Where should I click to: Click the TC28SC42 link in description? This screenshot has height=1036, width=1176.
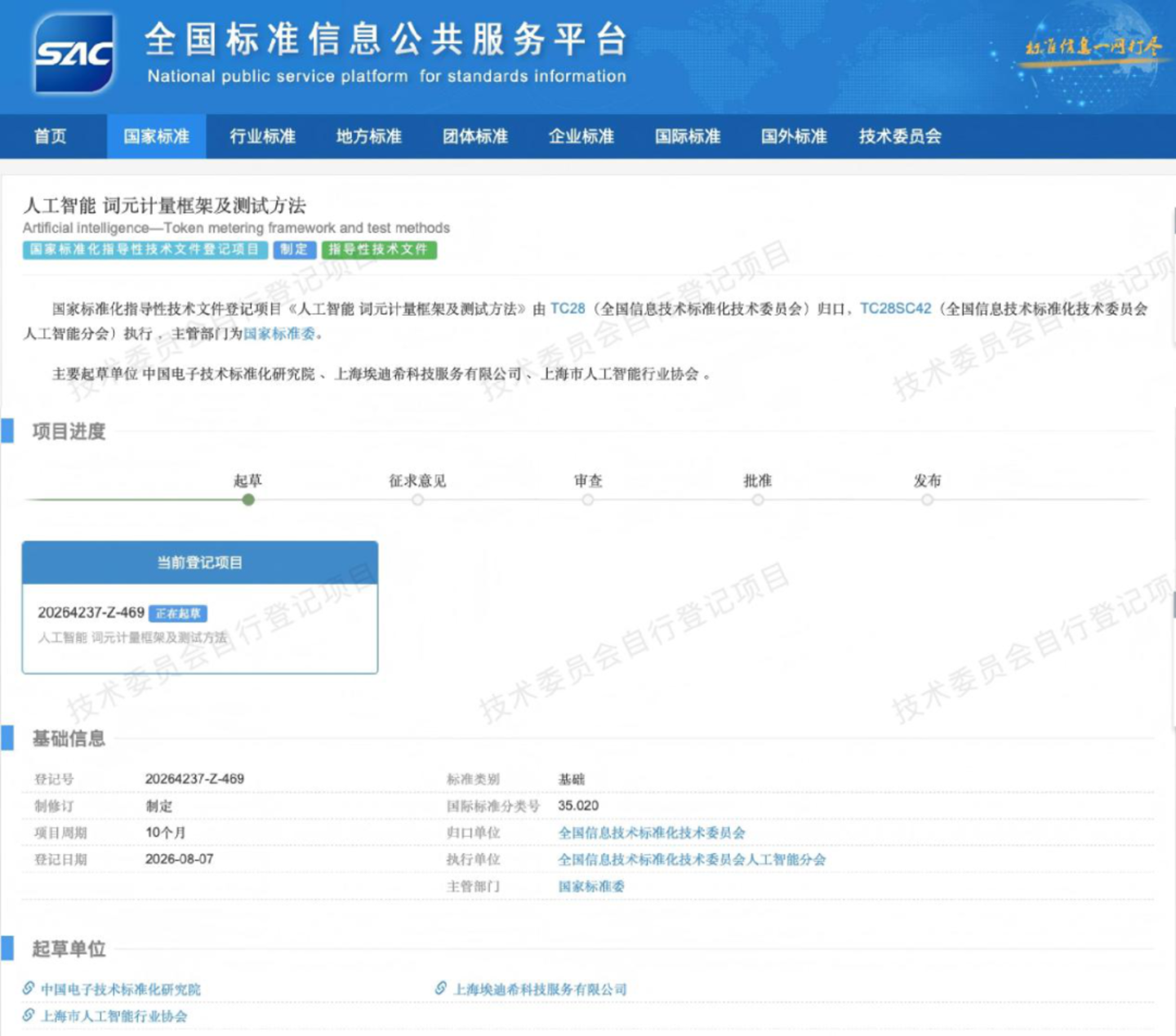[896, 309]
